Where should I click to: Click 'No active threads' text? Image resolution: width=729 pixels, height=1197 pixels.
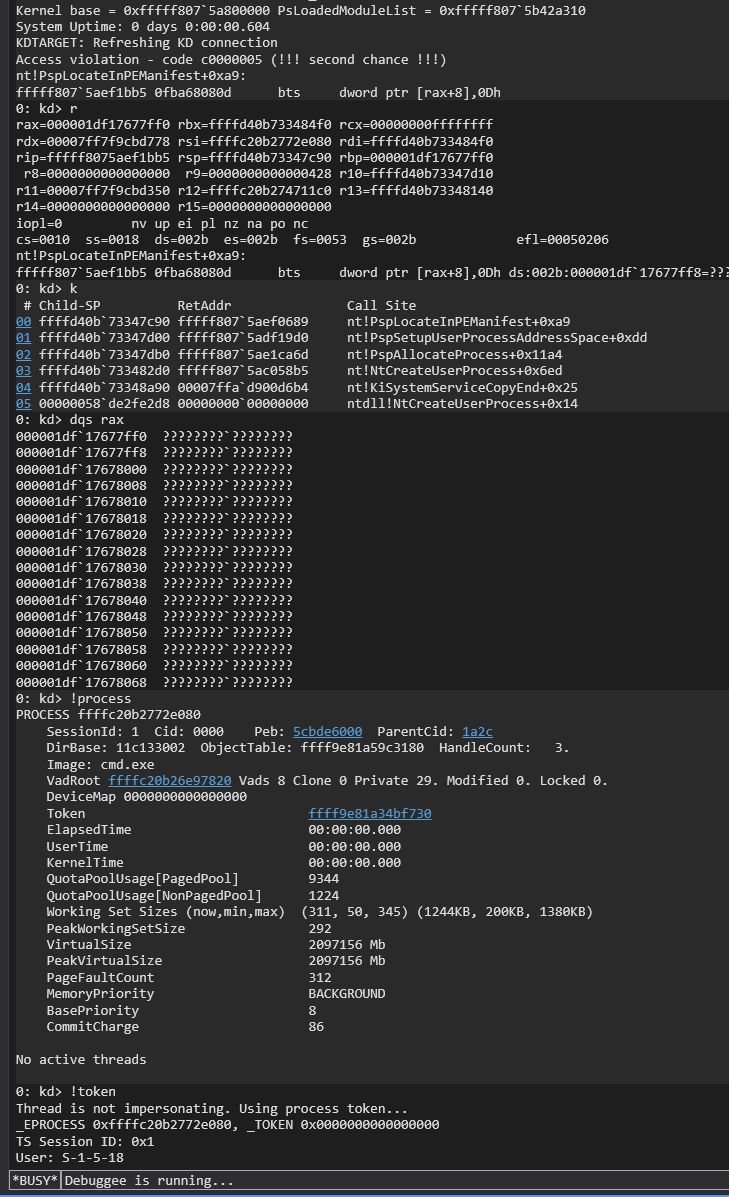pyautogui.click(x=81, y=1060)
